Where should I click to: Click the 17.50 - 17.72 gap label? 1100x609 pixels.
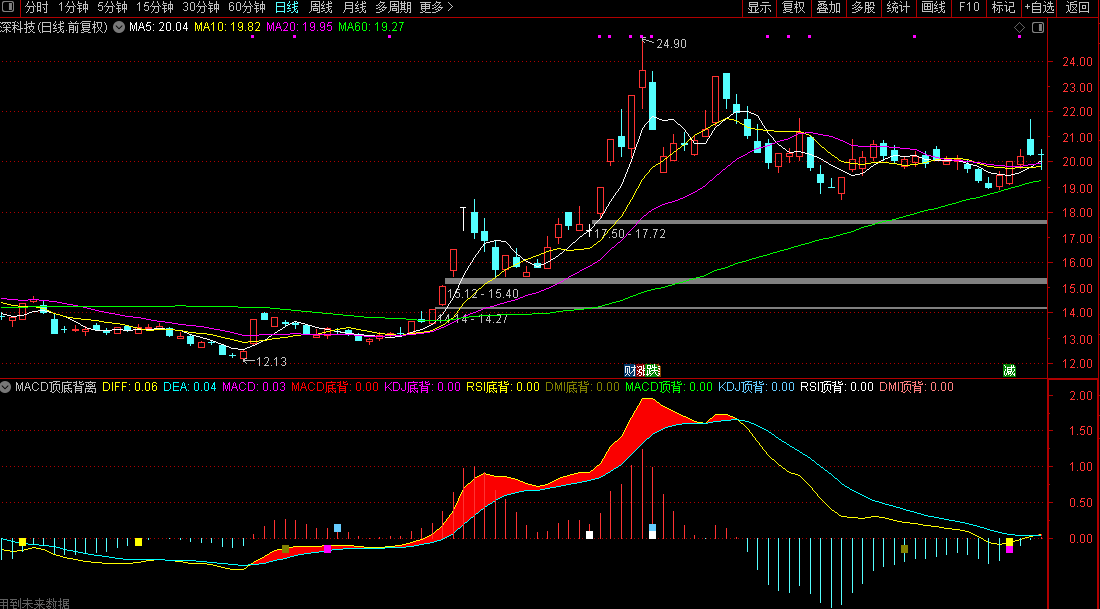coord(630,234)
